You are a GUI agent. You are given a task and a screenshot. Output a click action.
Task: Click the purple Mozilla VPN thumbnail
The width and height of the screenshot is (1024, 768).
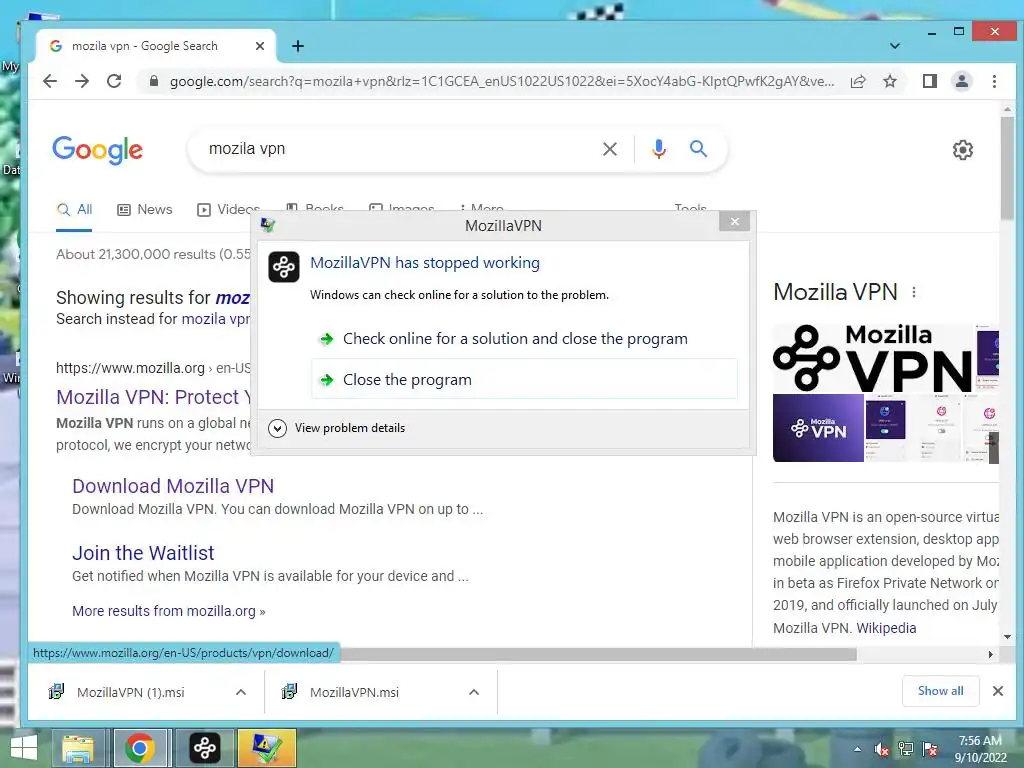818,428
